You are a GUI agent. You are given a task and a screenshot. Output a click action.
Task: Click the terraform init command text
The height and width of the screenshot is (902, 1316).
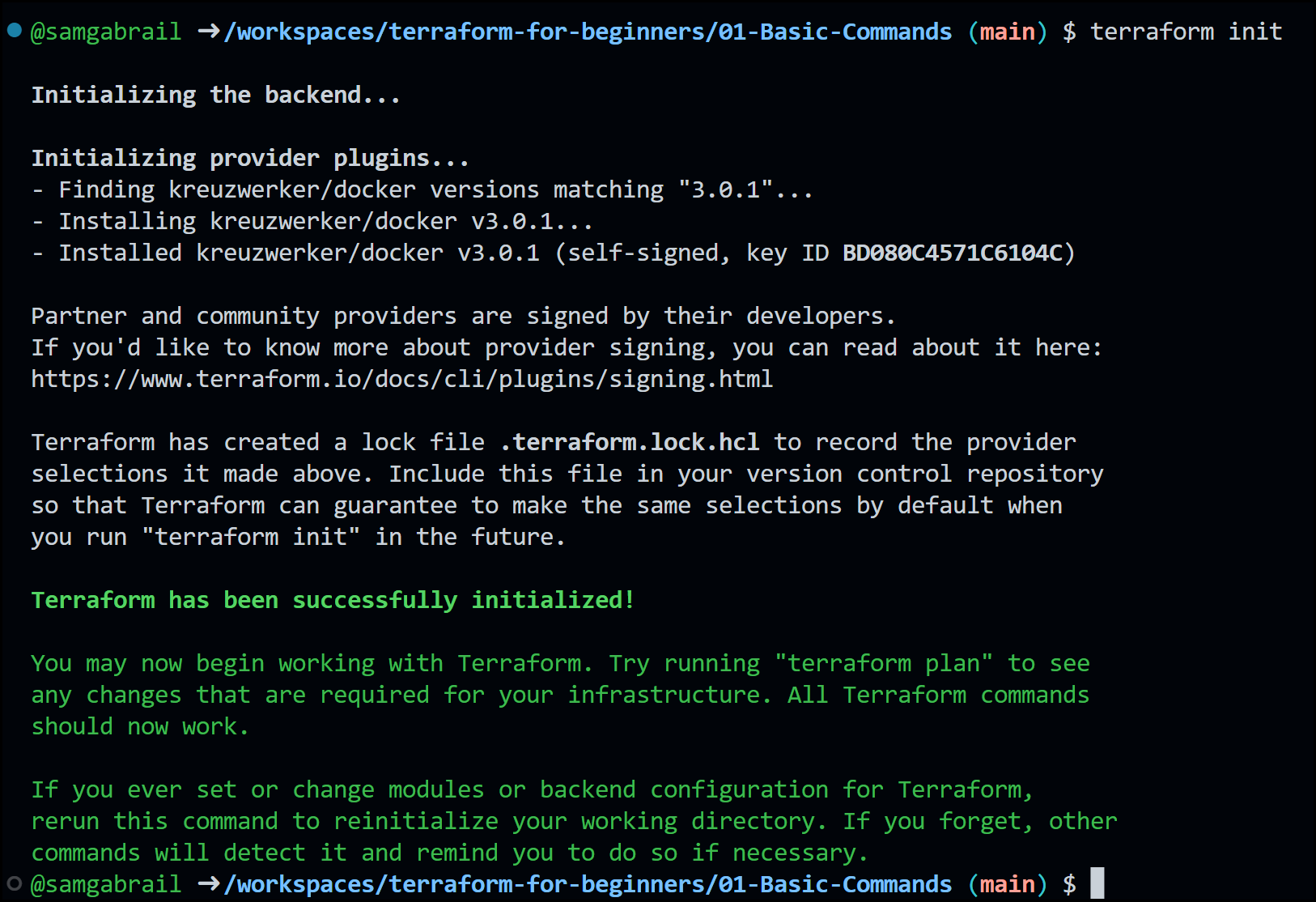tap(1186, 32)
